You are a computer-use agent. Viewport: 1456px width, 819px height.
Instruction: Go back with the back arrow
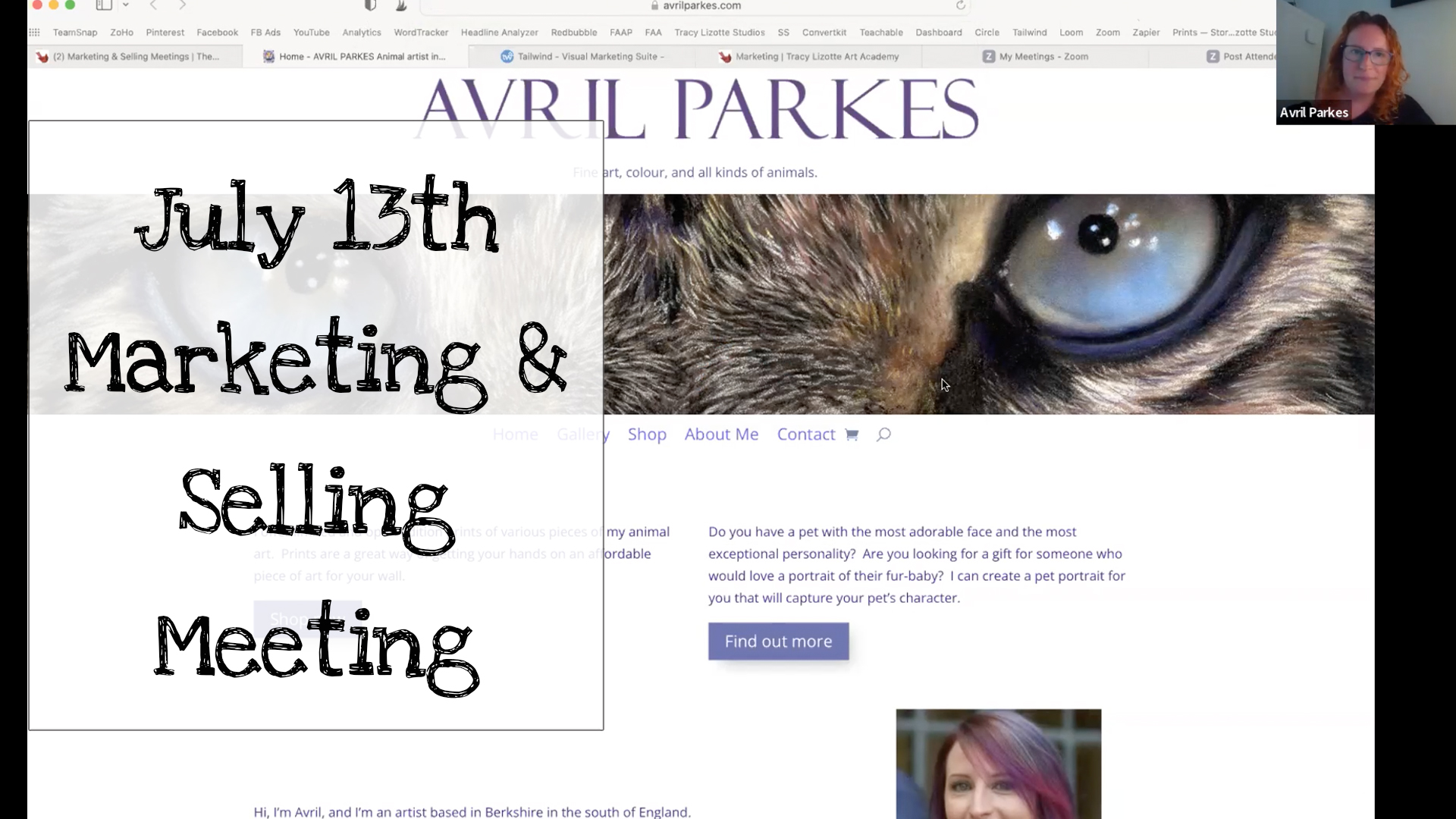coord(154,5)
